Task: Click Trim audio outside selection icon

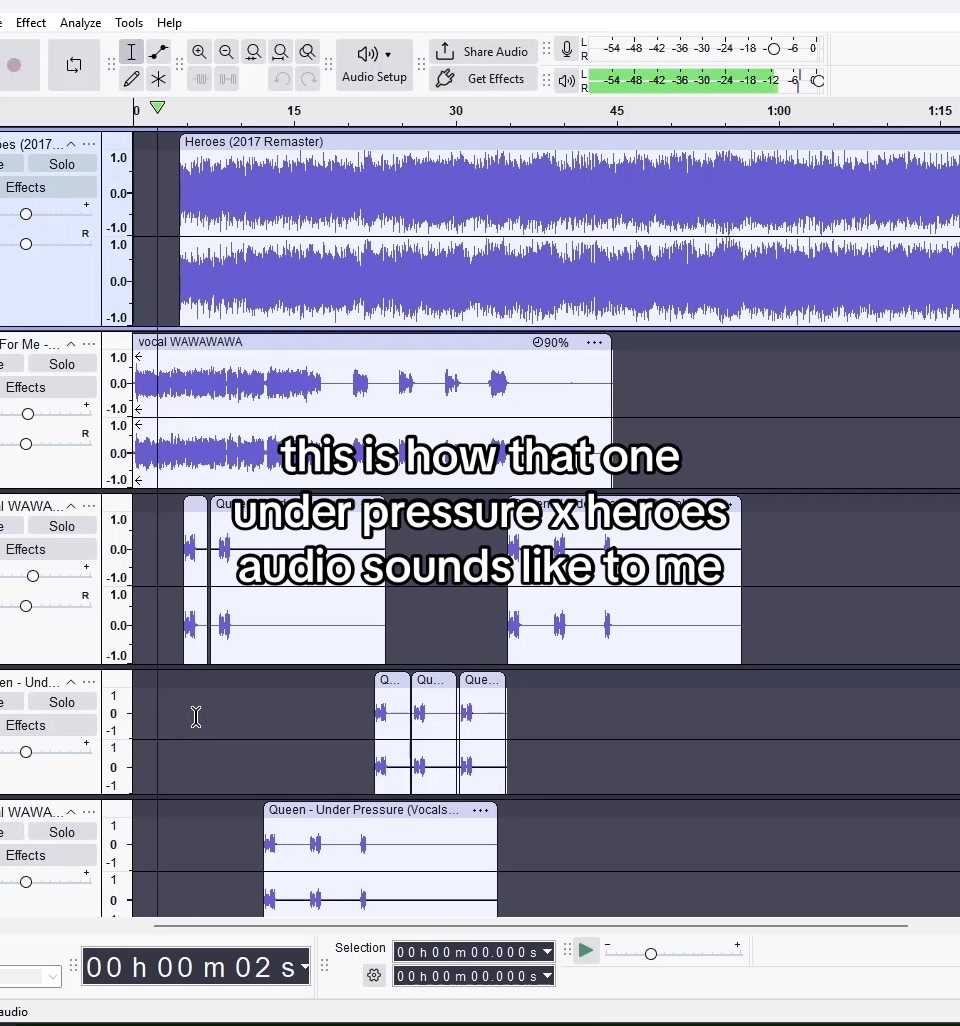Action: point(200,79)
